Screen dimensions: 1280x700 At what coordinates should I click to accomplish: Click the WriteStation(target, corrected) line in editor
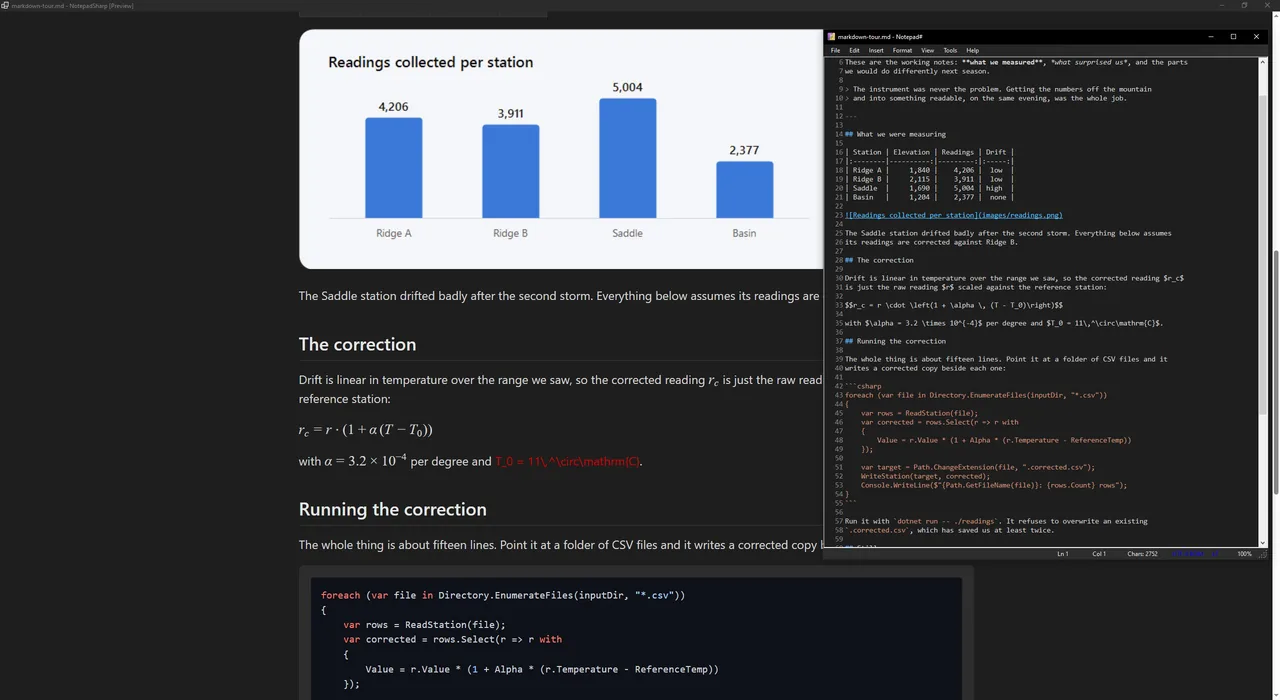(x=925, y=476)
